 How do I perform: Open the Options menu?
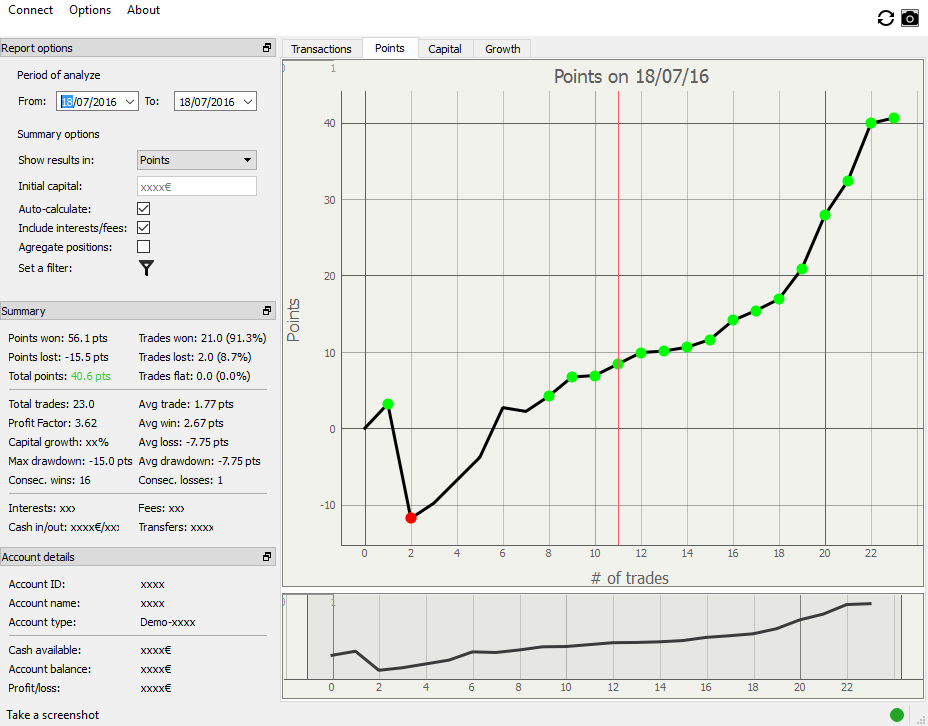coord(90,10)
